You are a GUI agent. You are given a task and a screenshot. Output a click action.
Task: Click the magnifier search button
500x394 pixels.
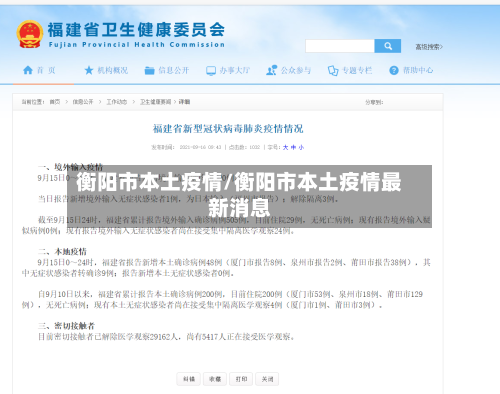(x=388, y=46)
